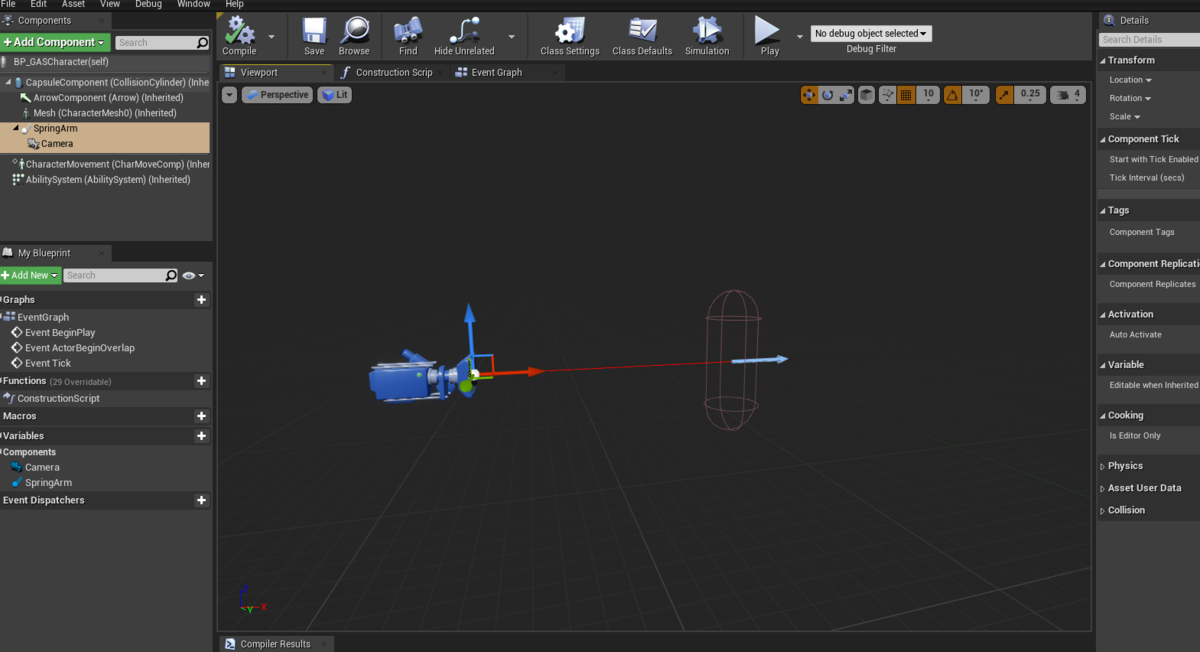The height and width of the screenshot is (652, 1200).
Task: Open Class Defaults from the toolbar
Action: (642, 30)
